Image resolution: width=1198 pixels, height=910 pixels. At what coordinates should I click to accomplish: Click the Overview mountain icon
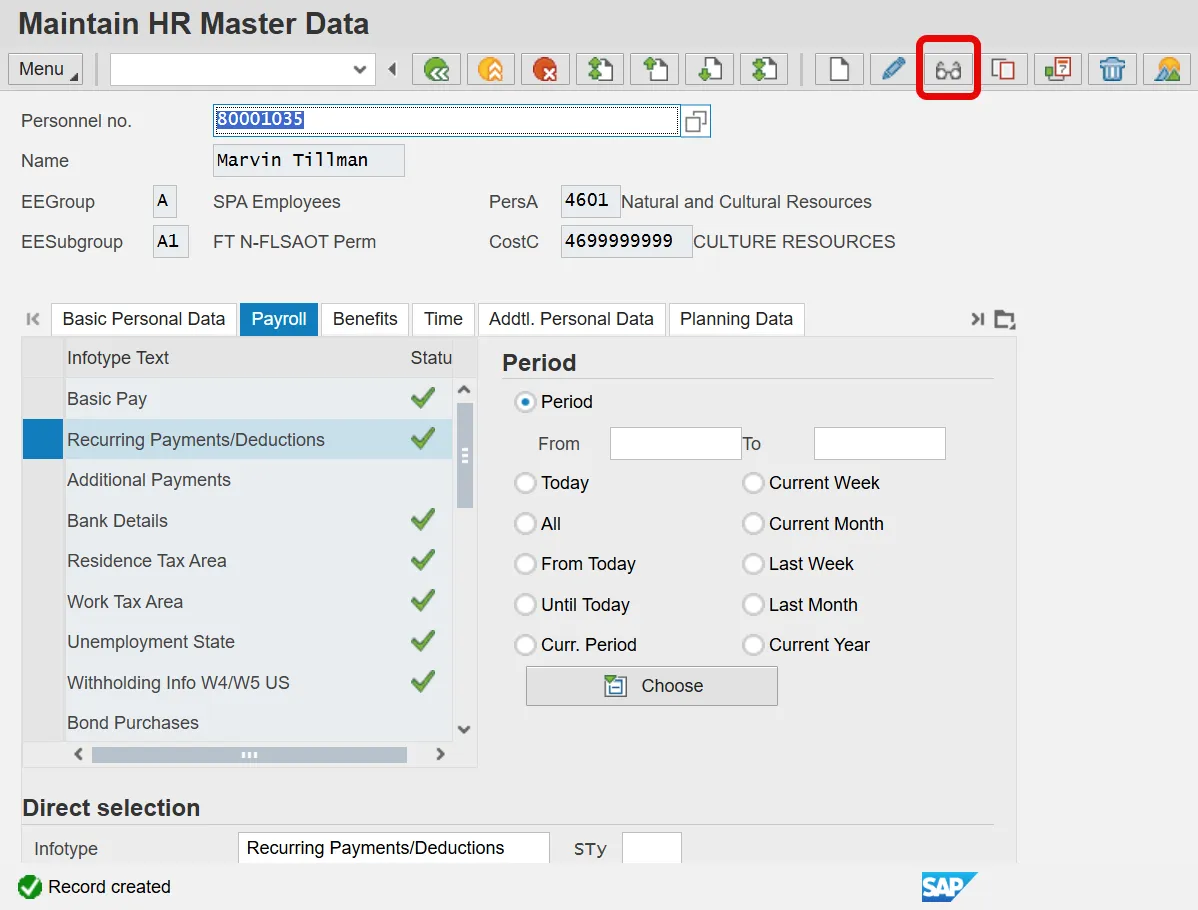pos(1166,69)
